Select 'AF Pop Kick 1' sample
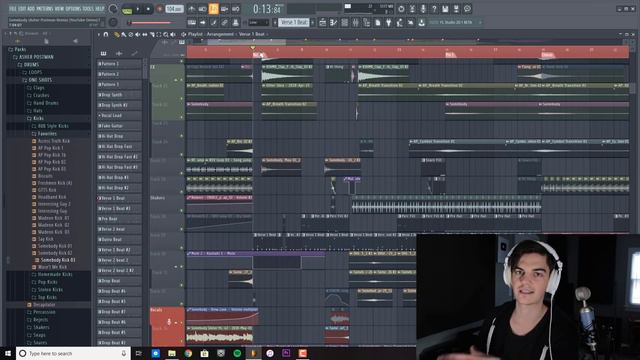Screen dimensions: 640x360 pos(48,148)
